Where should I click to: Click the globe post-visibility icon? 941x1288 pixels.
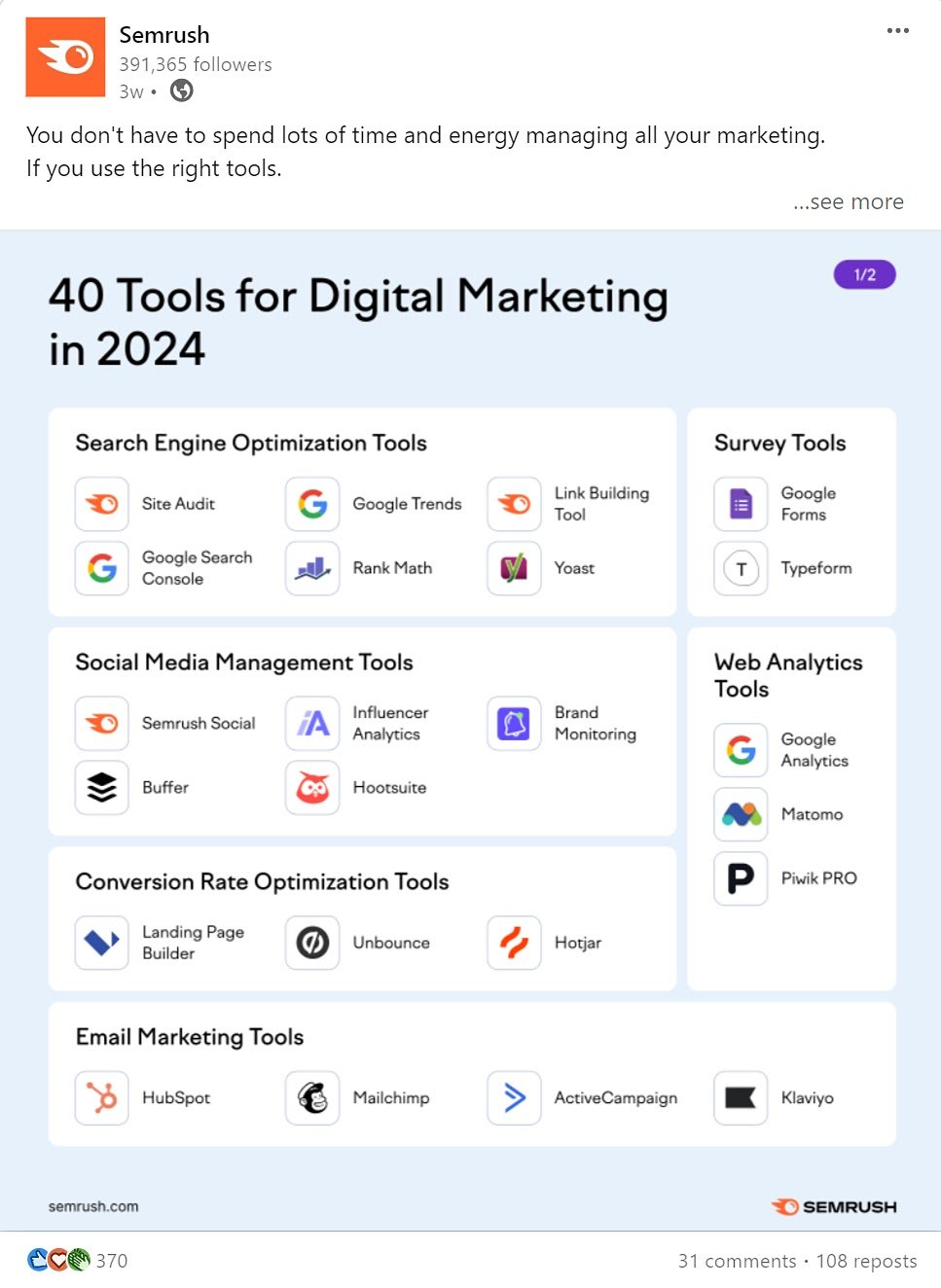pos(181,91)
